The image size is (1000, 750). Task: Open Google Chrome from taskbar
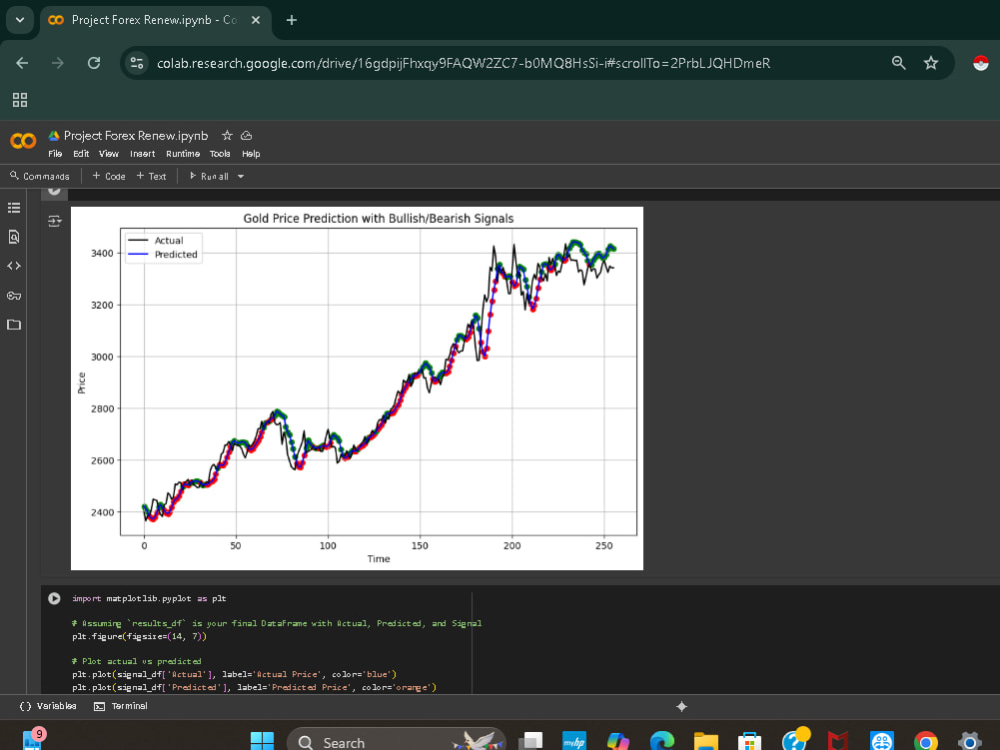click(925, 741)
